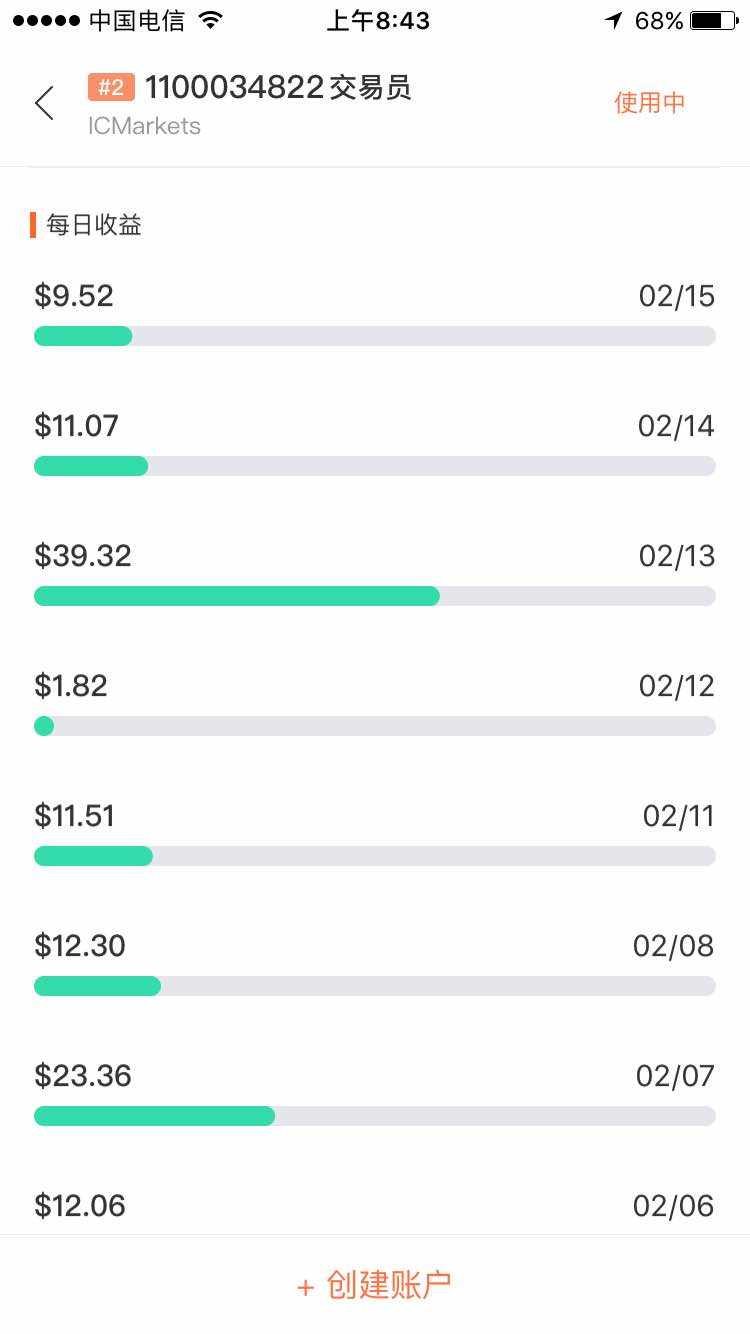Select the $1.82 earnings amount
This screenshot has height=1334, width=750.
click(71, 686)
